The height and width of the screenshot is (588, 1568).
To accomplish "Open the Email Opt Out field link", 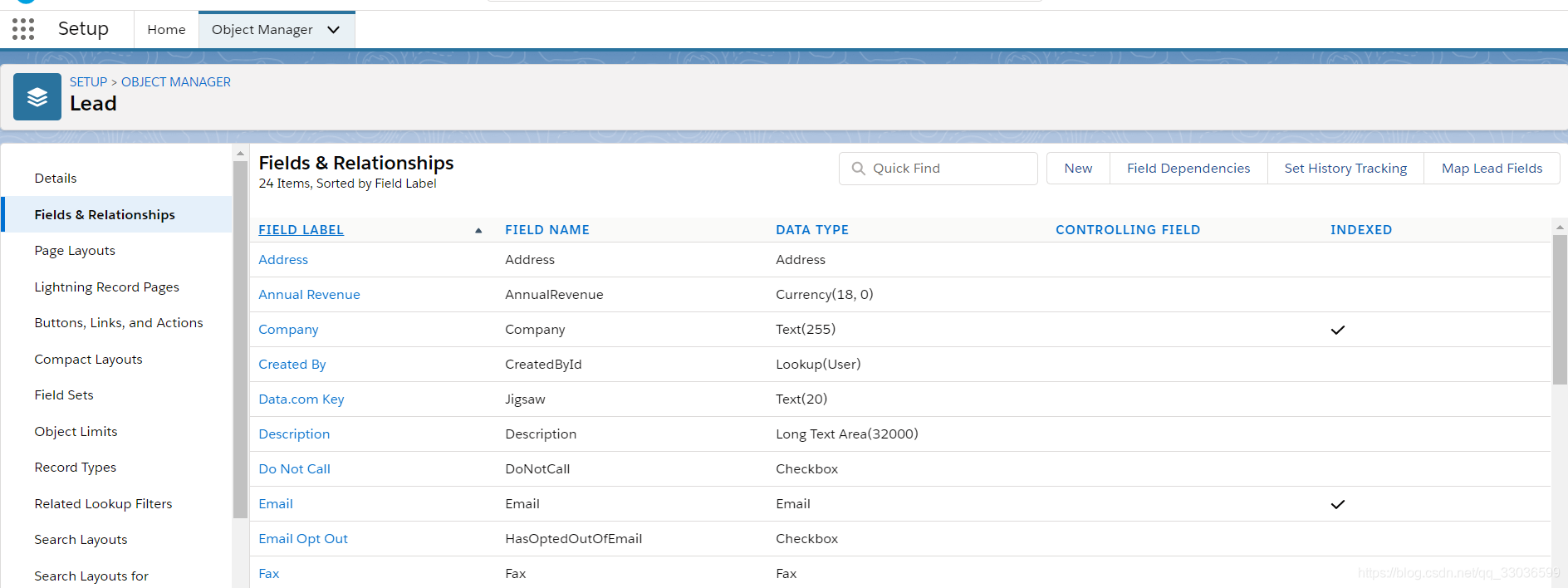I will pyautogui.click(x=303, y=539).
